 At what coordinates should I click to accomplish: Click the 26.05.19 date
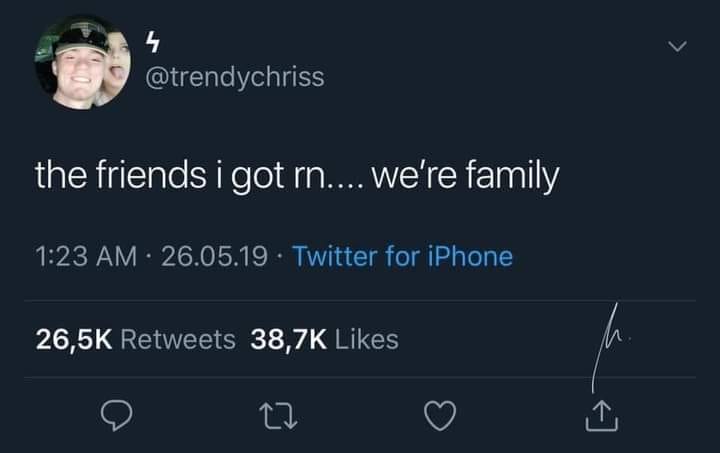214,256
